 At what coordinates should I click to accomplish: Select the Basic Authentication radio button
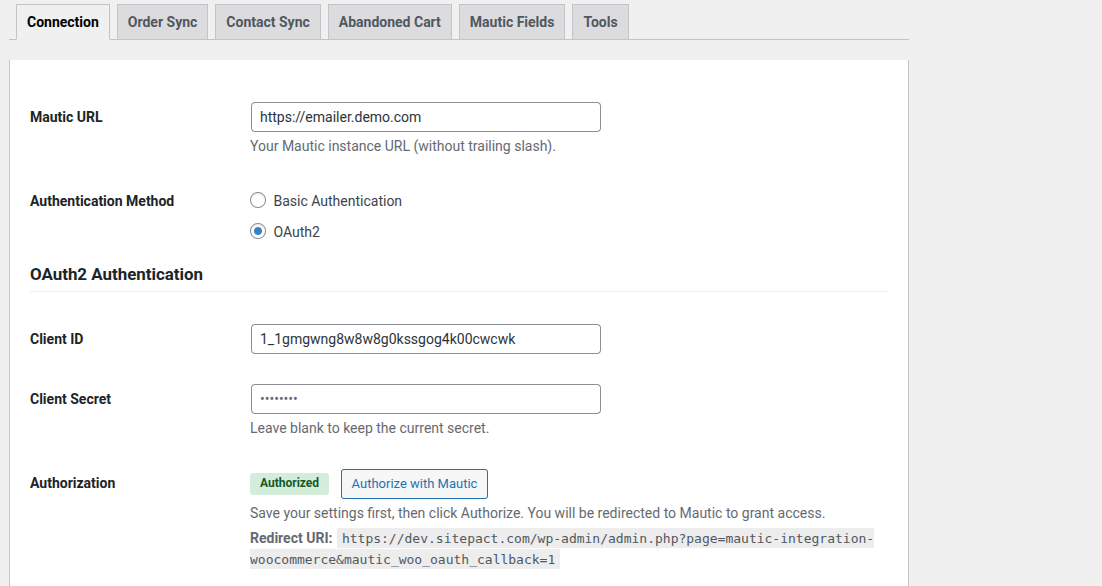click(x=258, y=201)
